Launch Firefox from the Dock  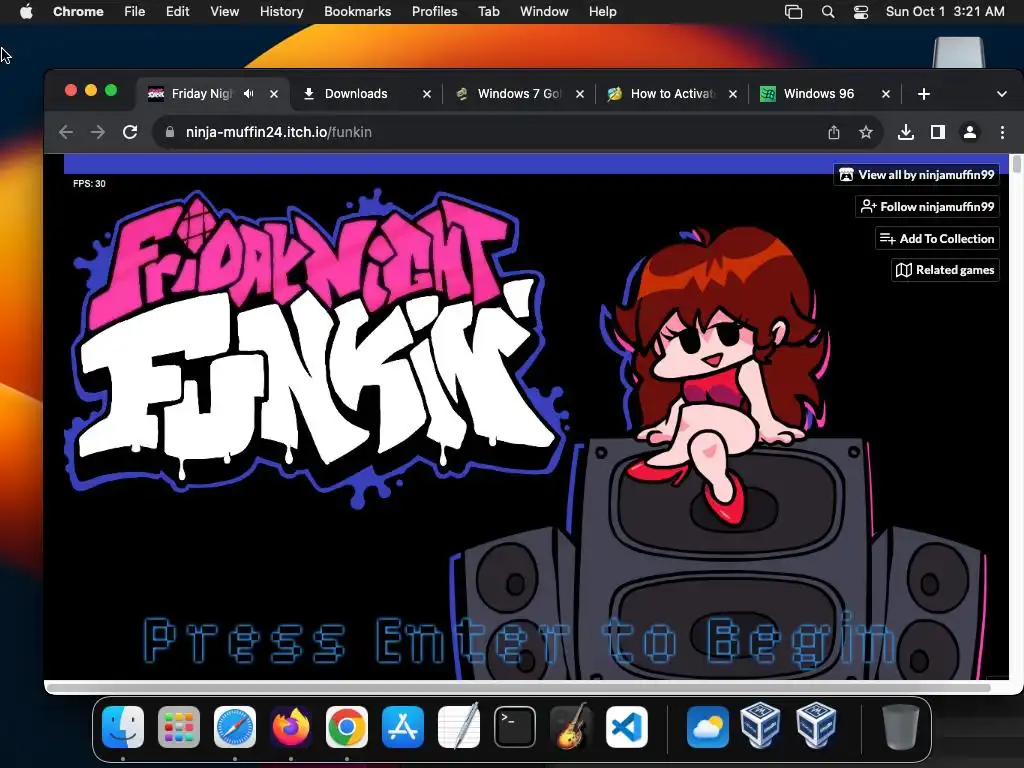tap(291, 727)
